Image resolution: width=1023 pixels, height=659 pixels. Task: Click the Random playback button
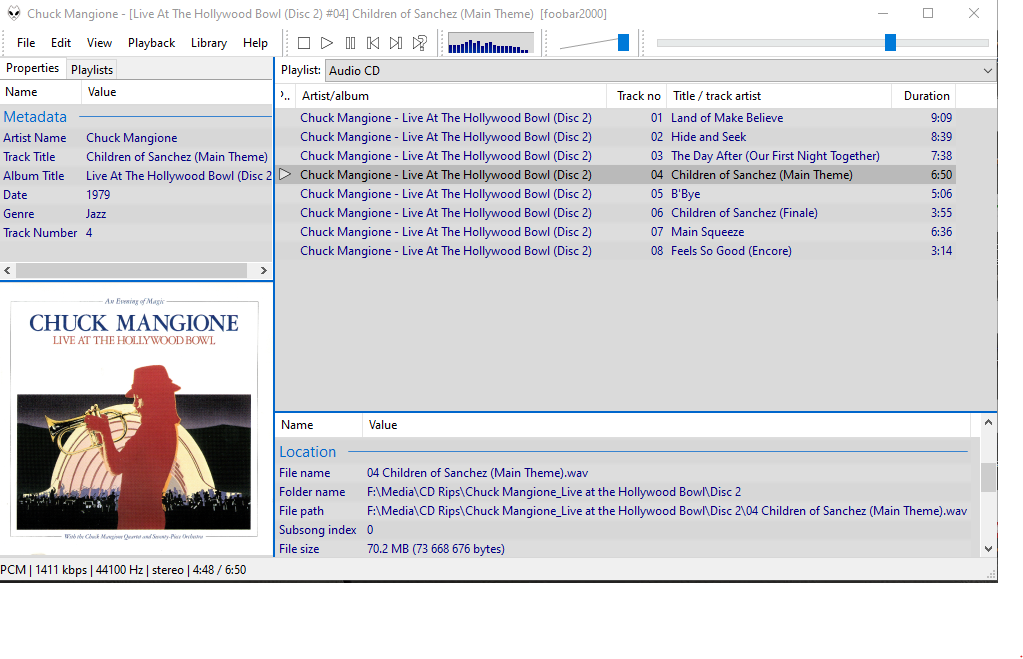pyautogui.click(x=420, y=43)
